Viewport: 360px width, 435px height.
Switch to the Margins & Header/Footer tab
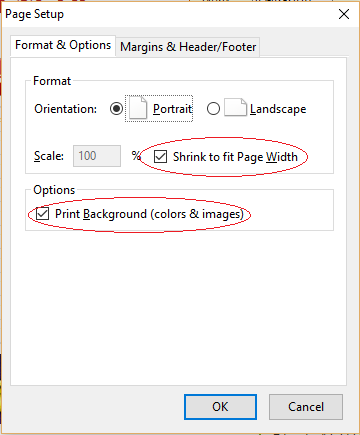click(x=188, y=47)
